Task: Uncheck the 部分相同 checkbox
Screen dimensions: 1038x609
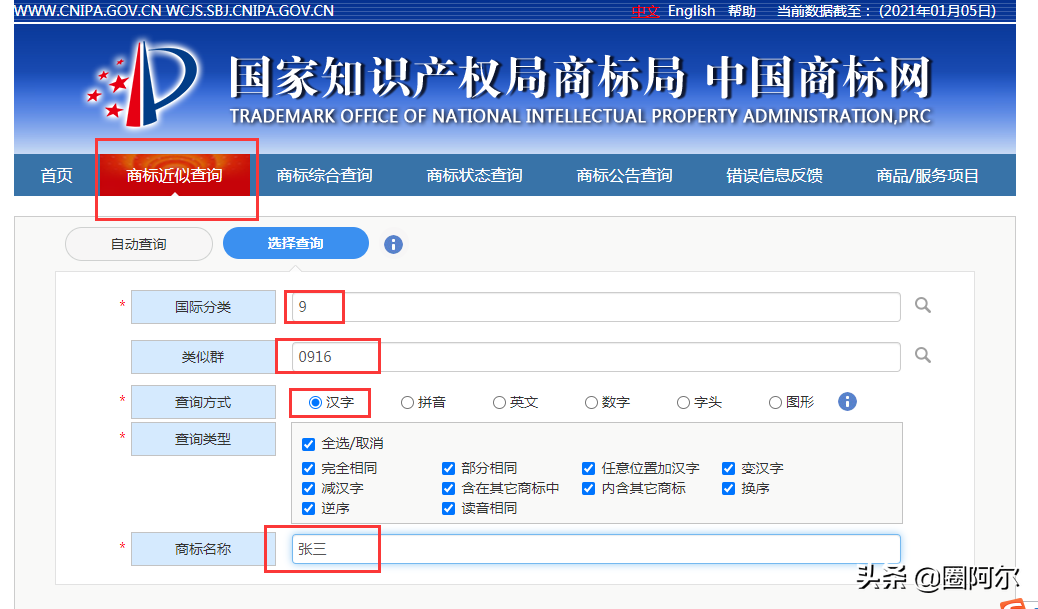Action: tap(448, 469)
